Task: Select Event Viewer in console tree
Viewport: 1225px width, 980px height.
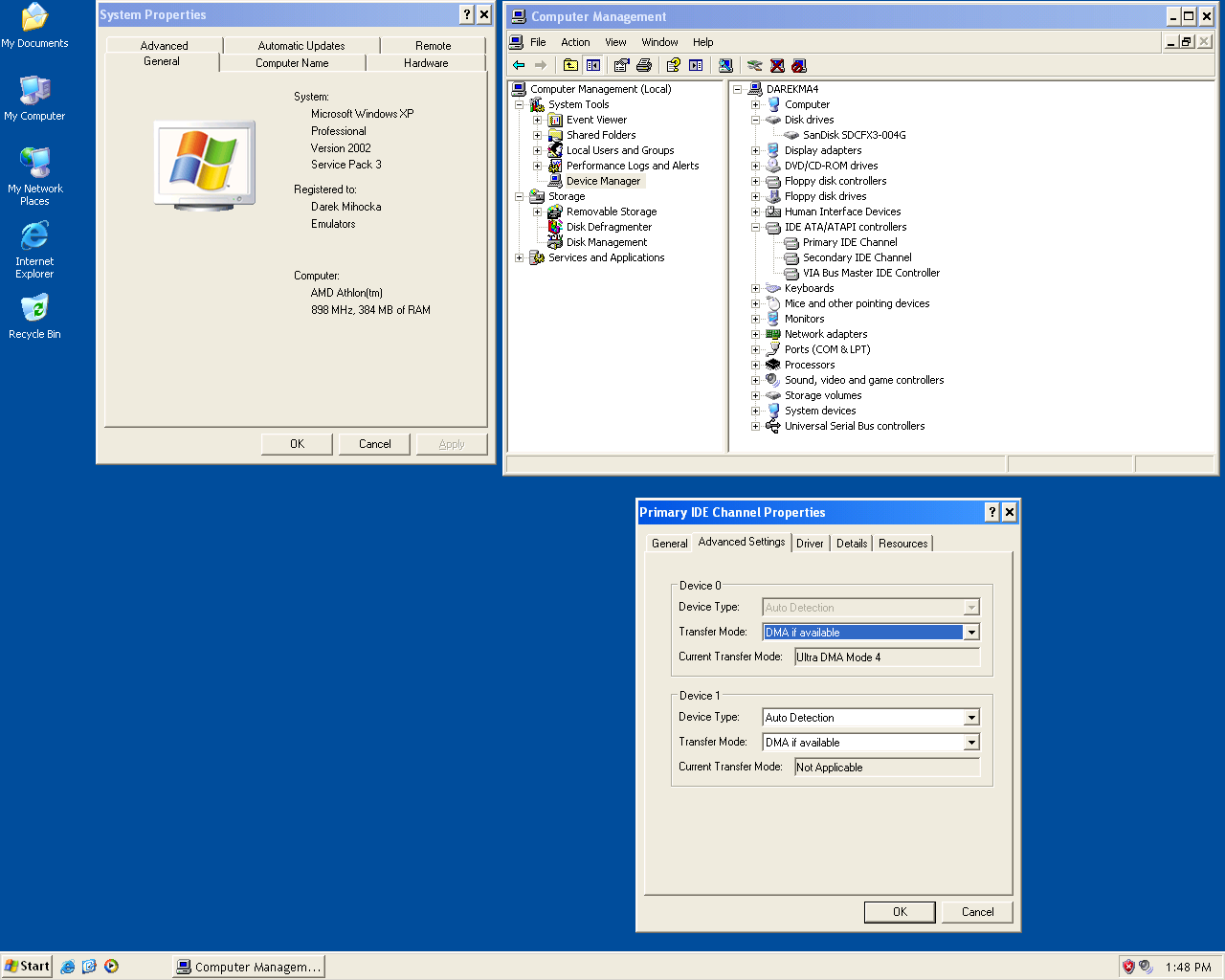Action: 596,120
